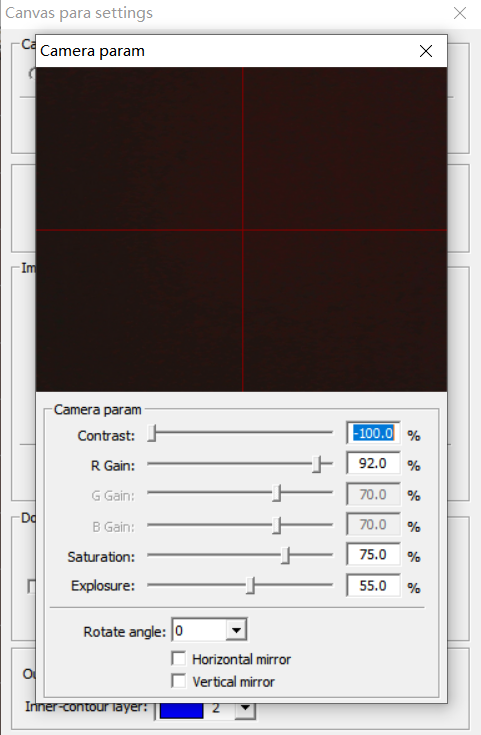Viewport: 481px width, 735px height.
Task: Open the Inner-contour layer dropdown arrow
Action: point(245,709)
